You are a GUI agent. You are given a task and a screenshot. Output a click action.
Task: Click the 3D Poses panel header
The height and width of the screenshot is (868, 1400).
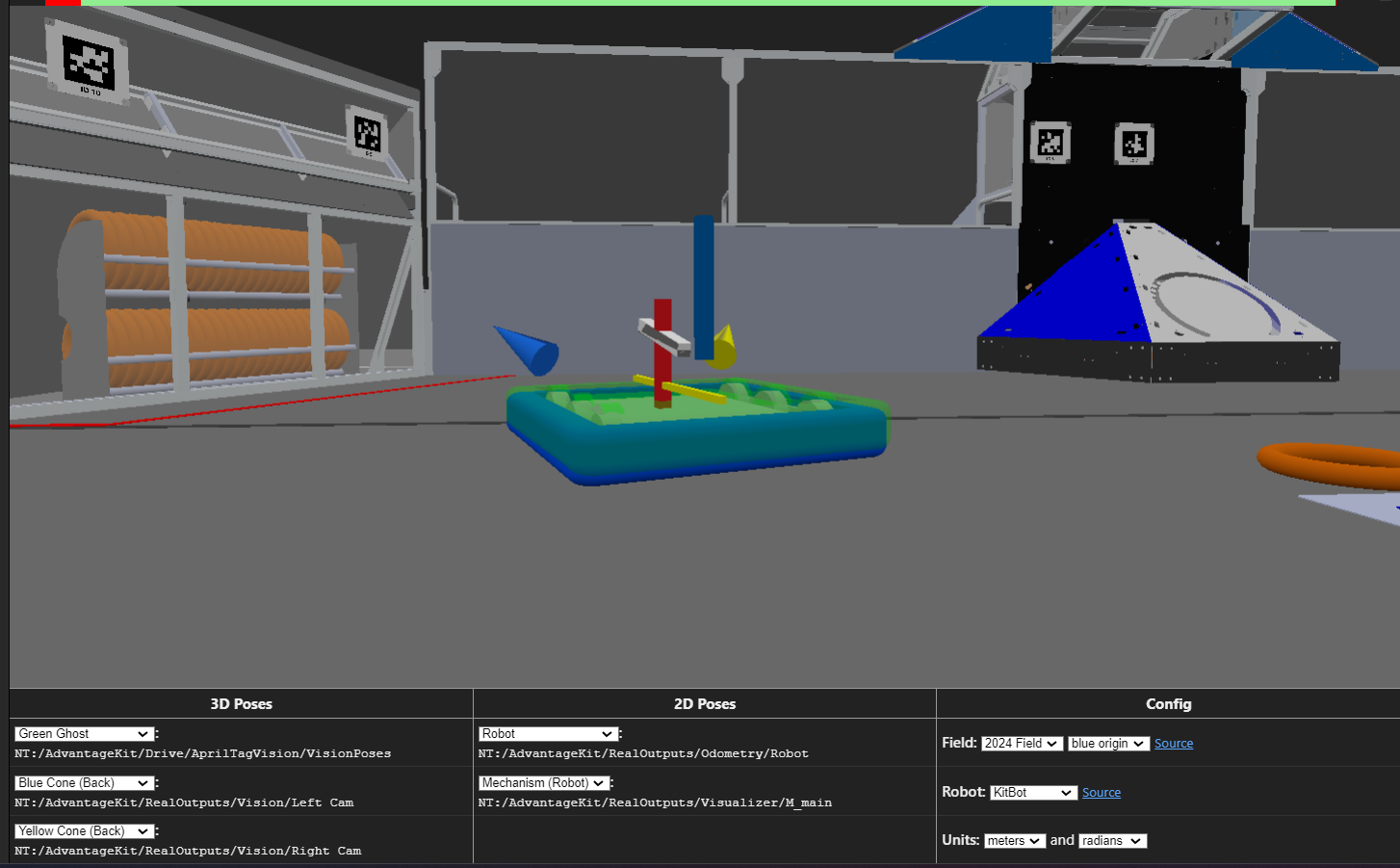(241, 703)
